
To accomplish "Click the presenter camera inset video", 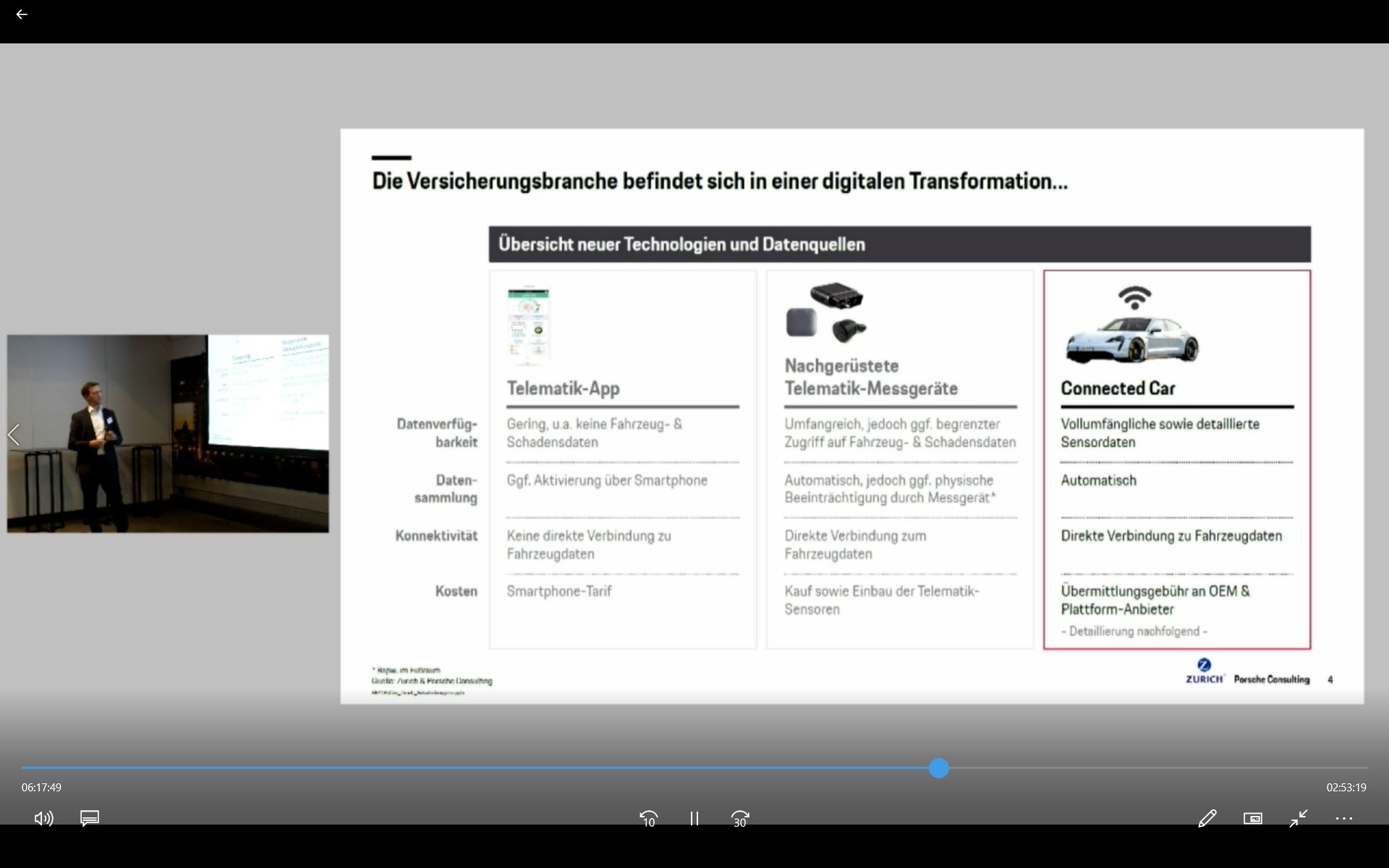I will pos(168,434).
